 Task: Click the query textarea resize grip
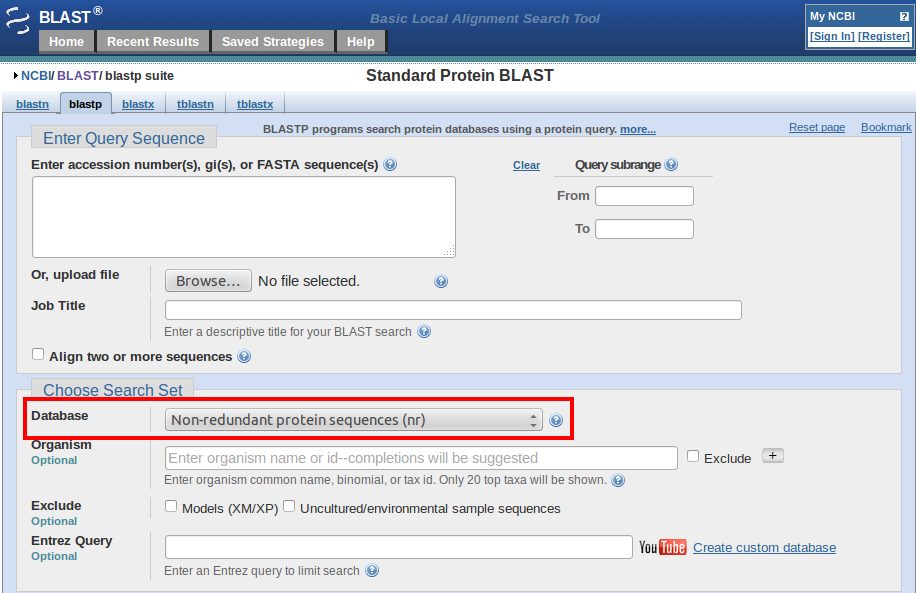click(449, 251)
